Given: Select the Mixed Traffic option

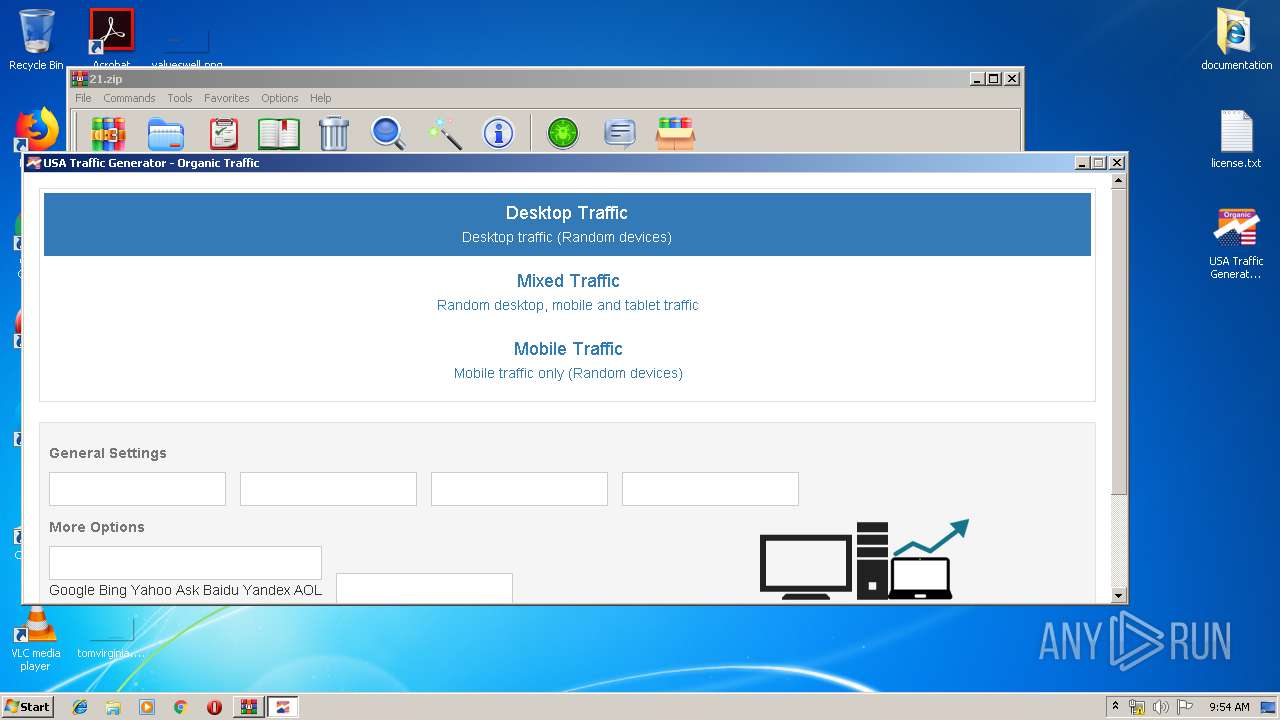Looking at the screenshot, I should tap(567, 292).
